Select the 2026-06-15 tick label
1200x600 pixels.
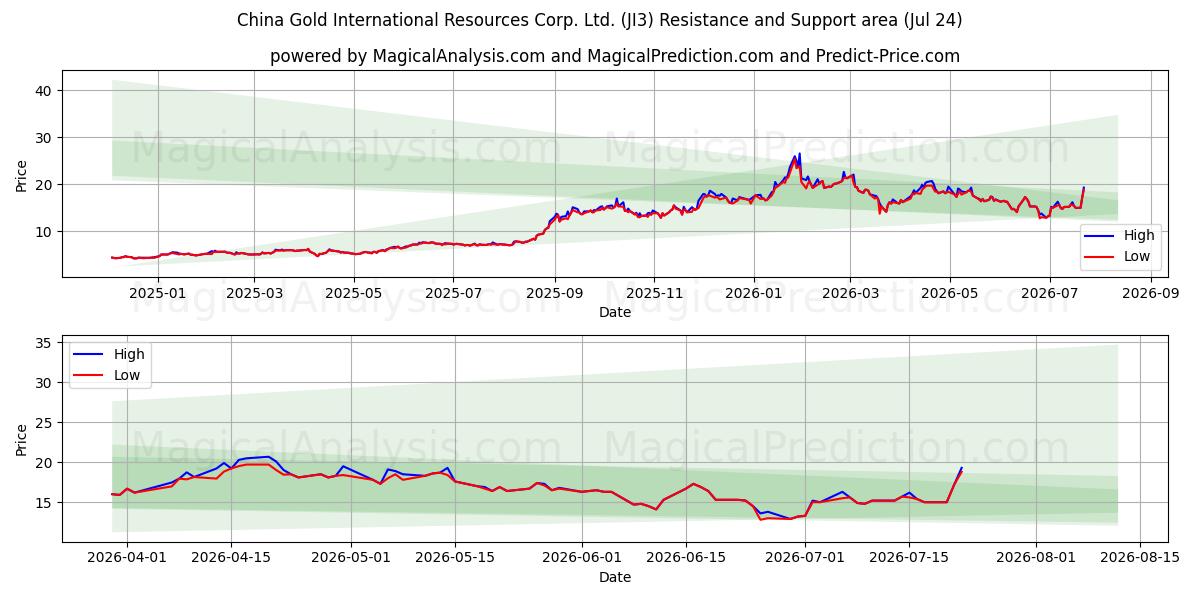(x=688, y=558)
